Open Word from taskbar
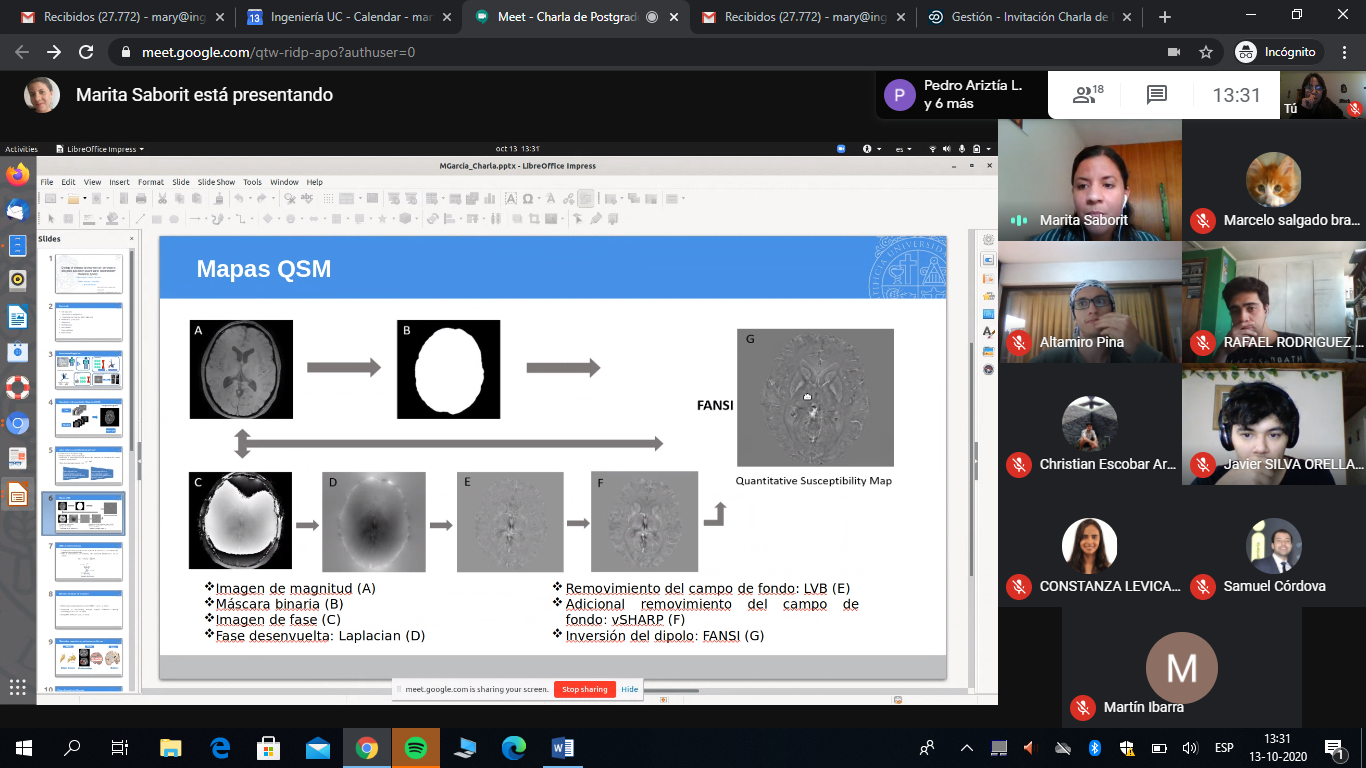The width and height of the screenshot is (1366, 768). 562,747
